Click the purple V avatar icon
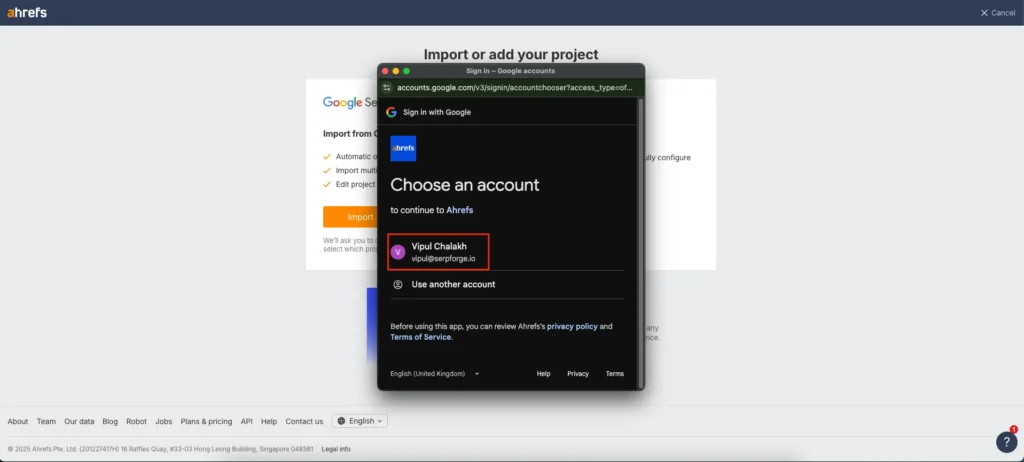Image resolution: width=1024 pixels, height=462 pixels. click(x=398, y=252)
